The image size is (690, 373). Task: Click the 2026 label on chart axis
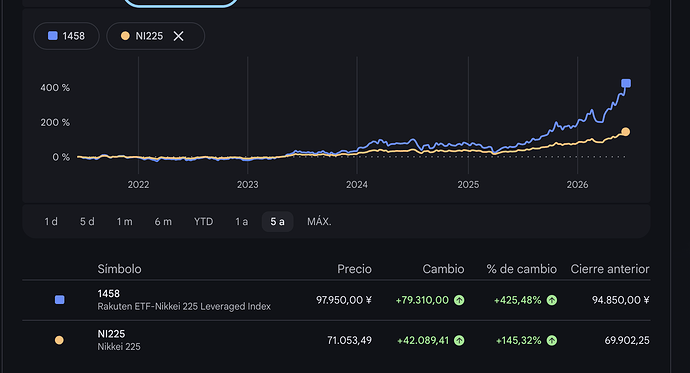coord(577,185)
